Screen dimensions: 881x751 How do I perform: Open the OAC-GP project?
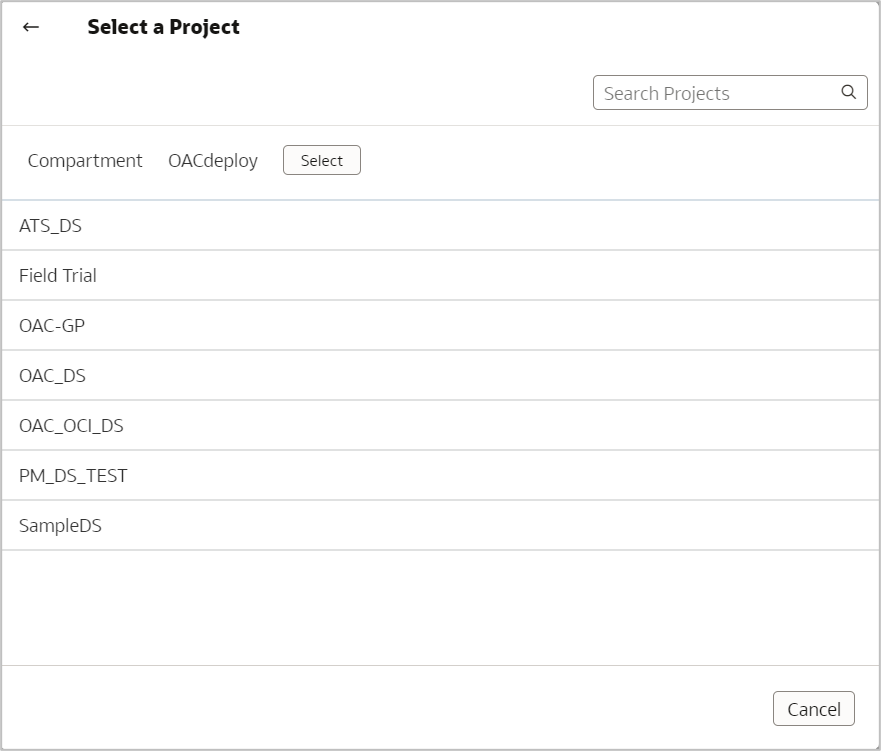click(x=52, y=326)
